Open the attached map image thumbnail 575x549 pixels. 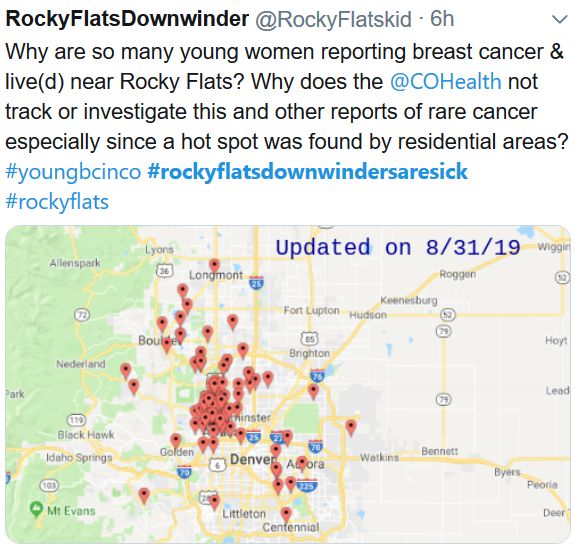288,384
